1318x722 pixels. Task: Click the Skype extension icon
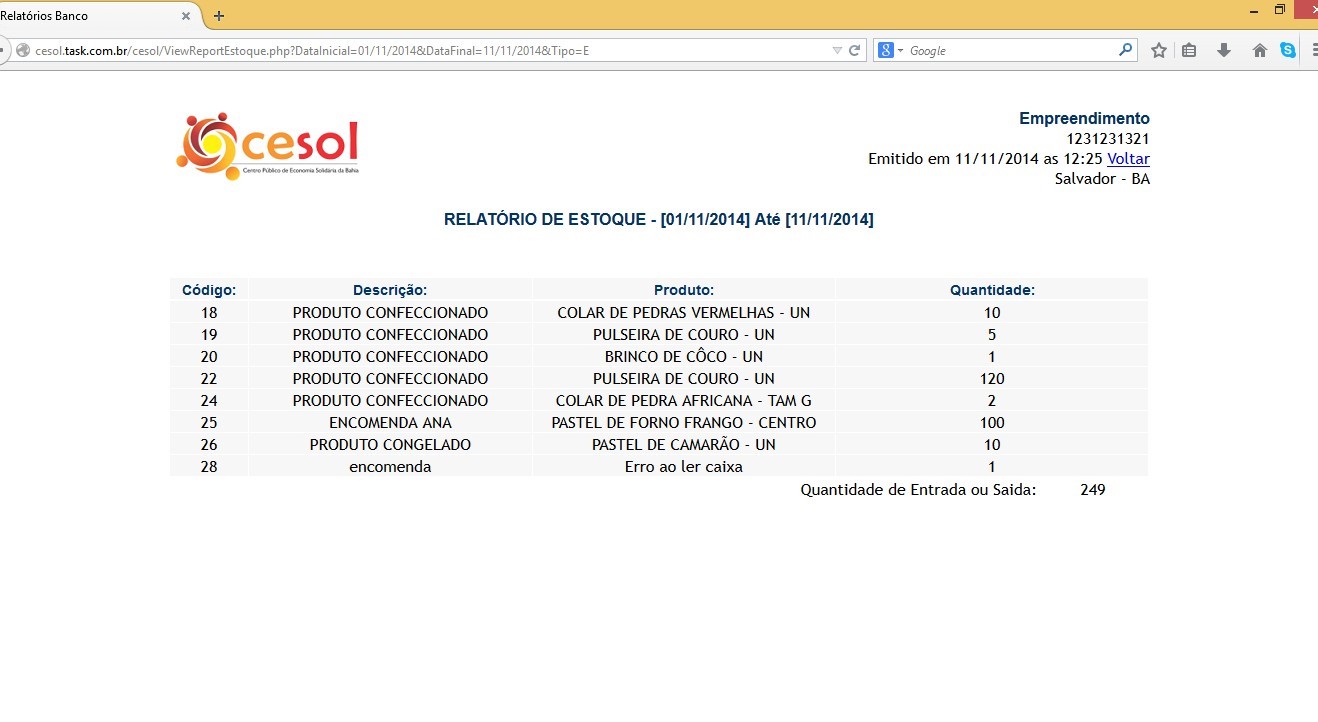tap(1288, 50)
